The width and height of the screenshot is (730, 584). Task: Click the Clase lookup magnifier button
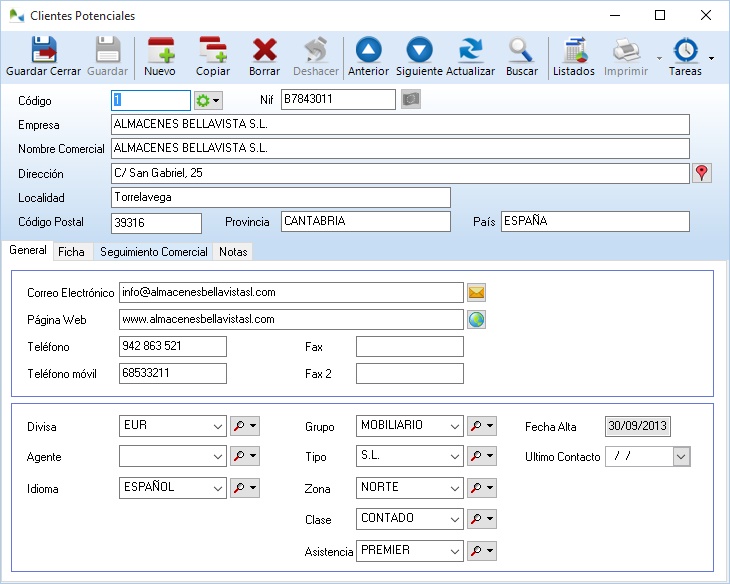pyautogui.click(x=482, y=519)
